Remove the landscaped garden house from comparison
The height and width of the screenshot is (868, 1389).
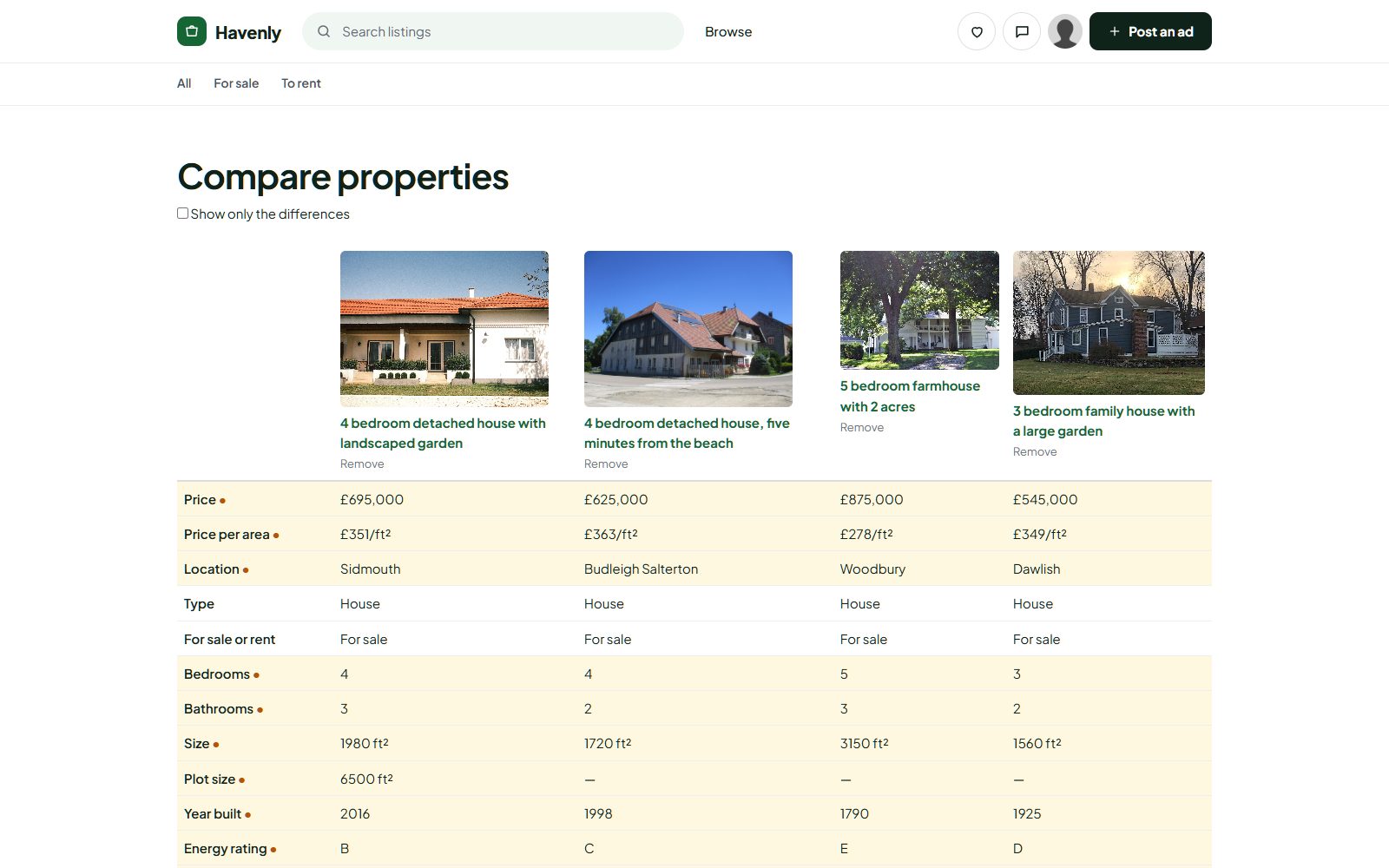point(362,464)
